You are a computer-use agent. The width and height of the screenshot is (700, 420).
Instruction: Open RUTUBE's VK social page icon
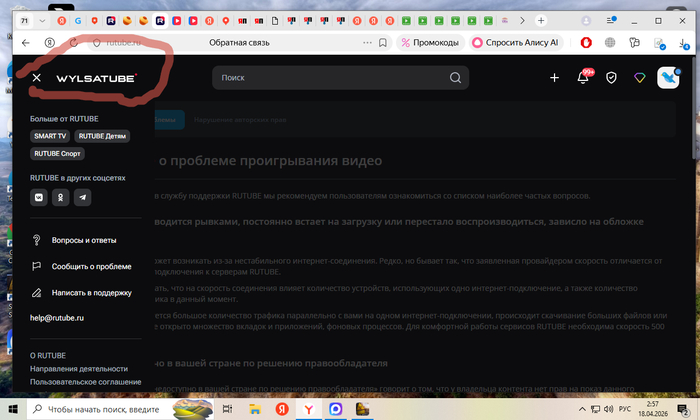pos(38,197)
